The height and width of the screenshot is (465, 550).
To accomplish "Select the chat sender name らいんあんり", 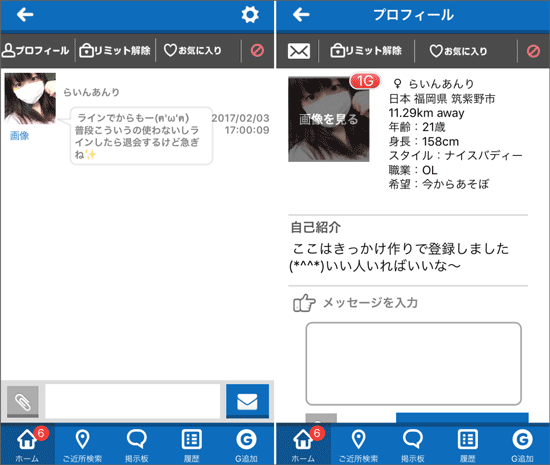I will pyautogui.click(x=91, y=92).
